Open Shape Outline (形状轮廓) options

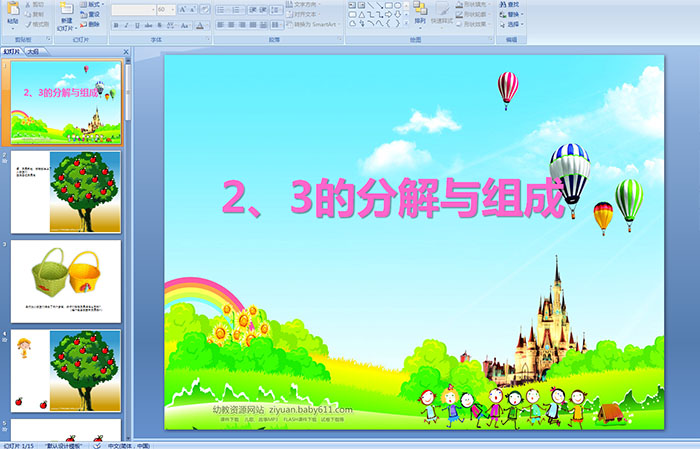[473, 14]
